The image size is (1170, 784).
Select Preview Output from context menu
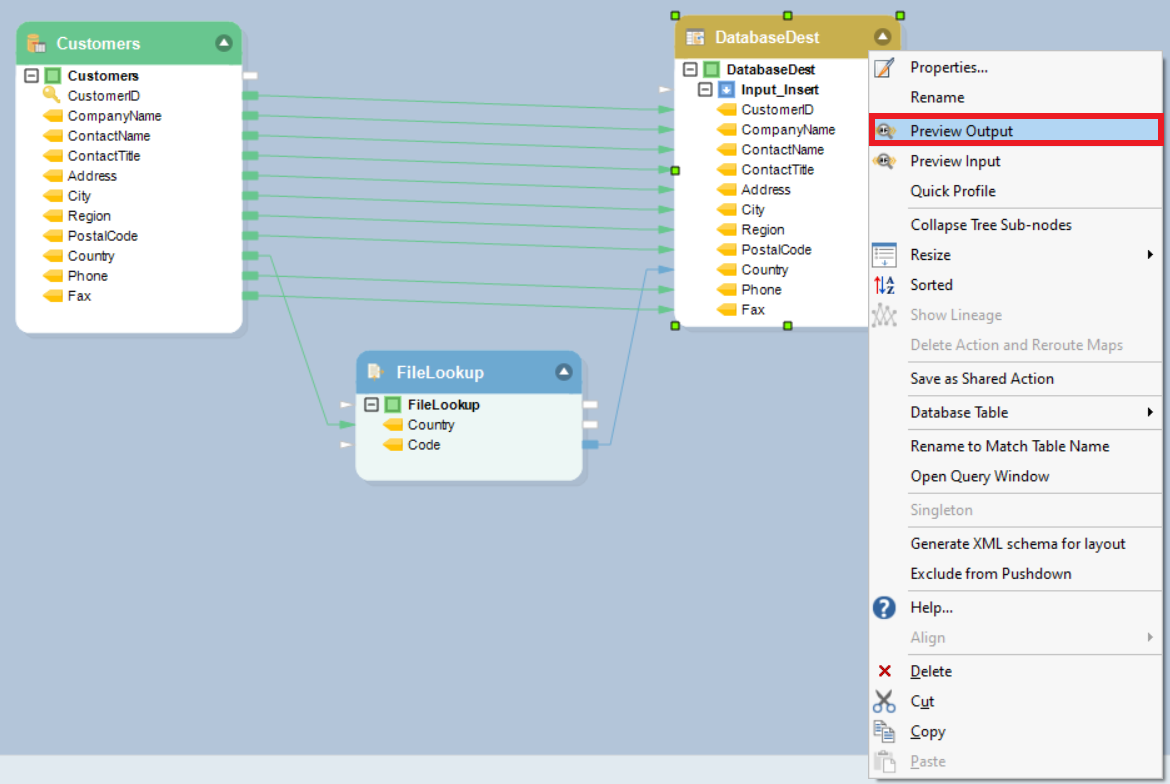(x=960, y=131)
